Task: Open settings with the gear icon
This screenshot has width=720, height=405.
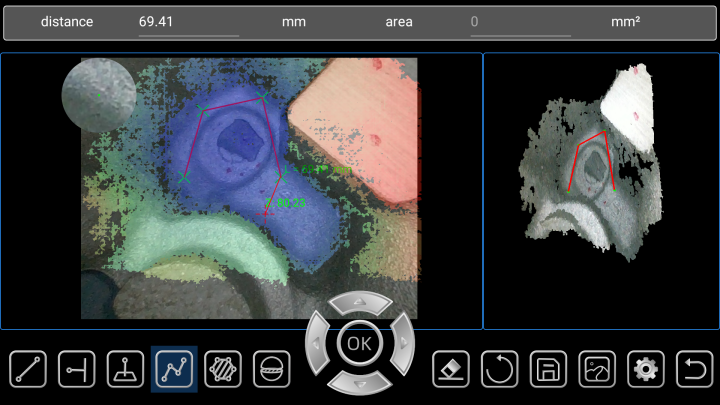Action: (646, 370)
